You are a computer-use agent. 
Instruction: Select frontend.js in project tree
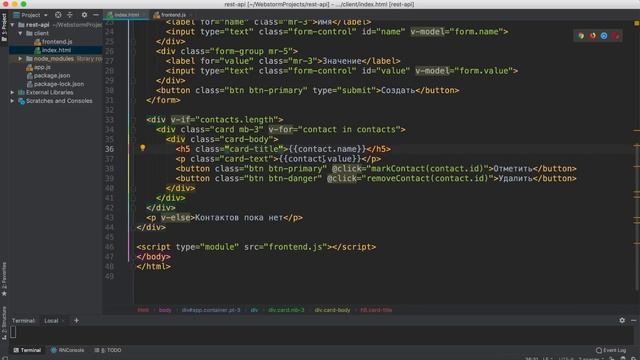tap(57, 42)
